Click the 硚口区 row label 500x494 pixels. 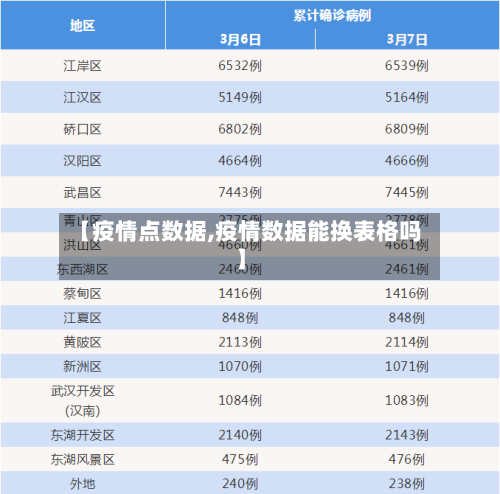(x=82, y=129)
